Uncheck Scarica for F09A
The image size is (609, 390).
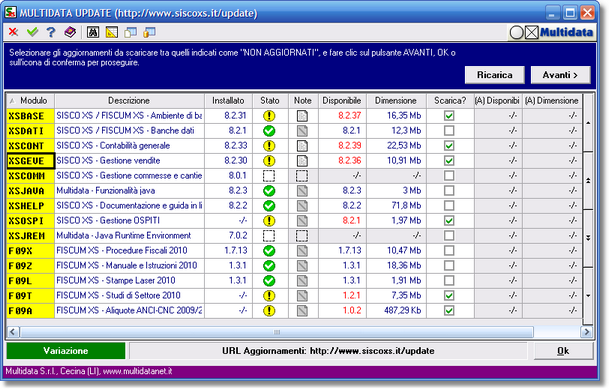(x=449, y=311)
